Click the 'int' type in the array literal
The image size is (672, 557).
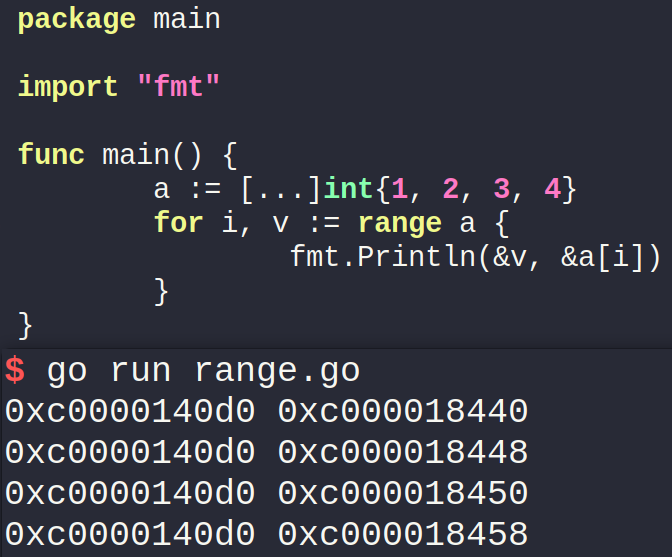(x=348, y=189)
